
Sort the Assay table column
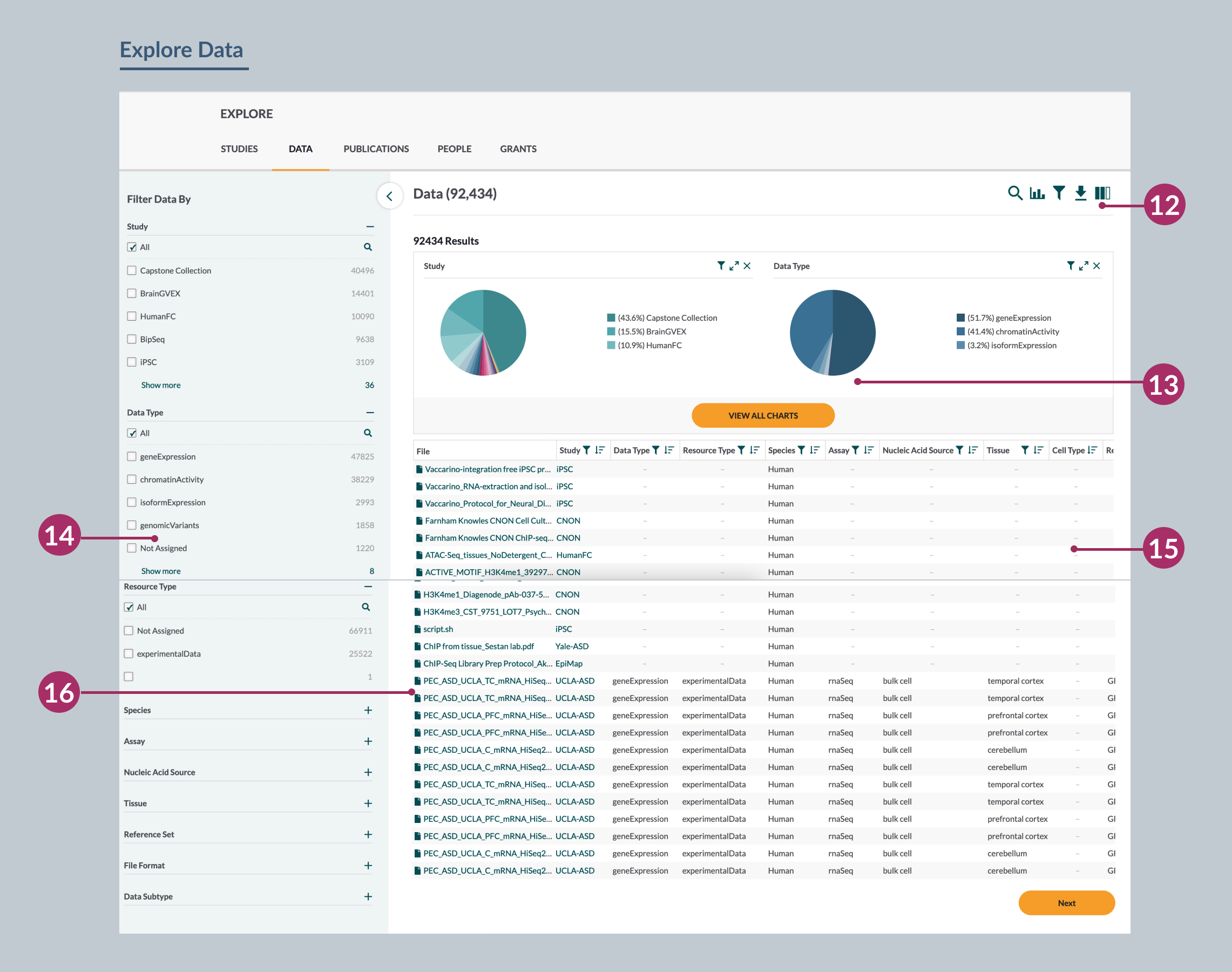(868, 450)
